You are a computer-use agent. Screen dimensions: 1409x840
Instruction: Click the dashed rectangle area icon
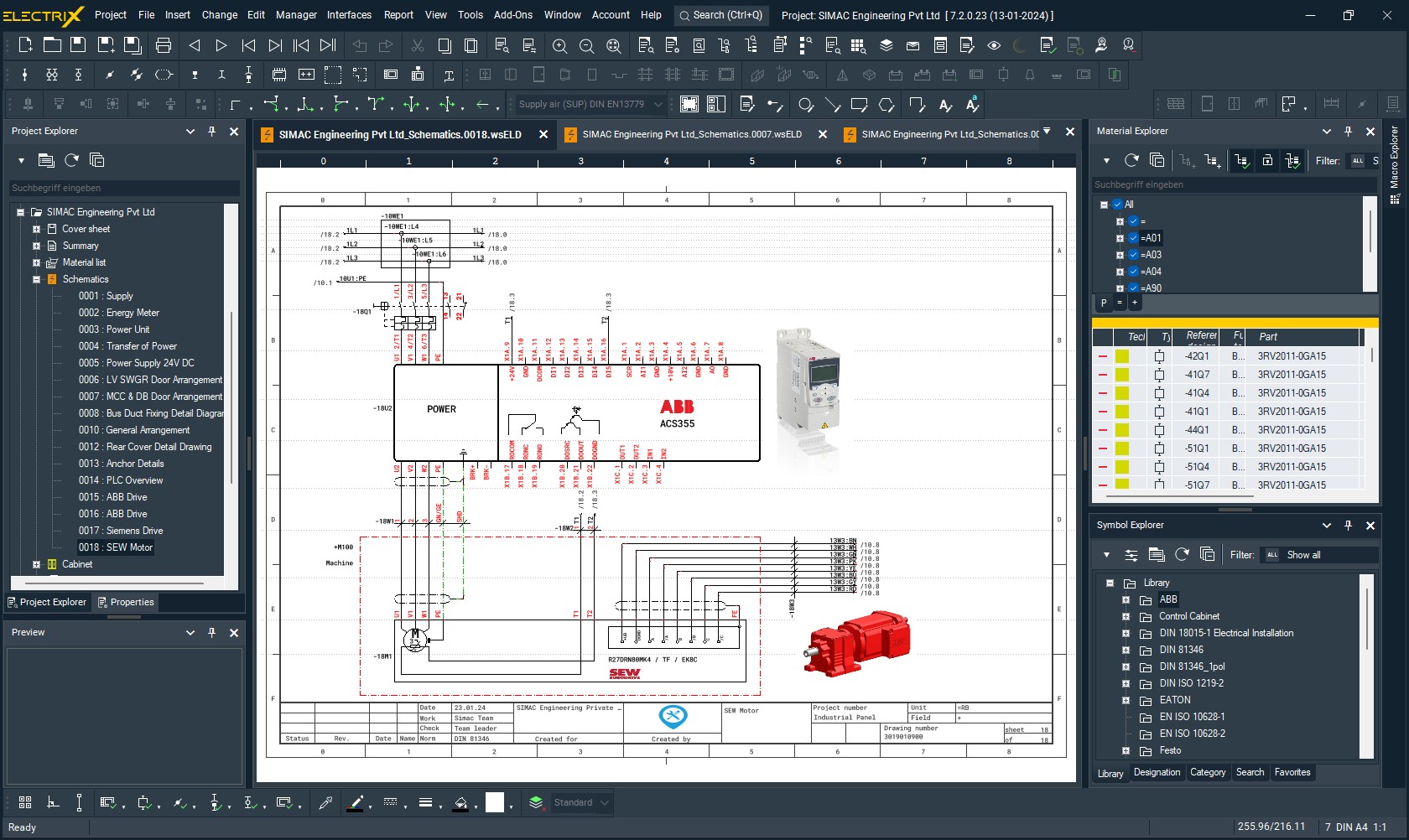pyautogui.click(x=333, y=75)
